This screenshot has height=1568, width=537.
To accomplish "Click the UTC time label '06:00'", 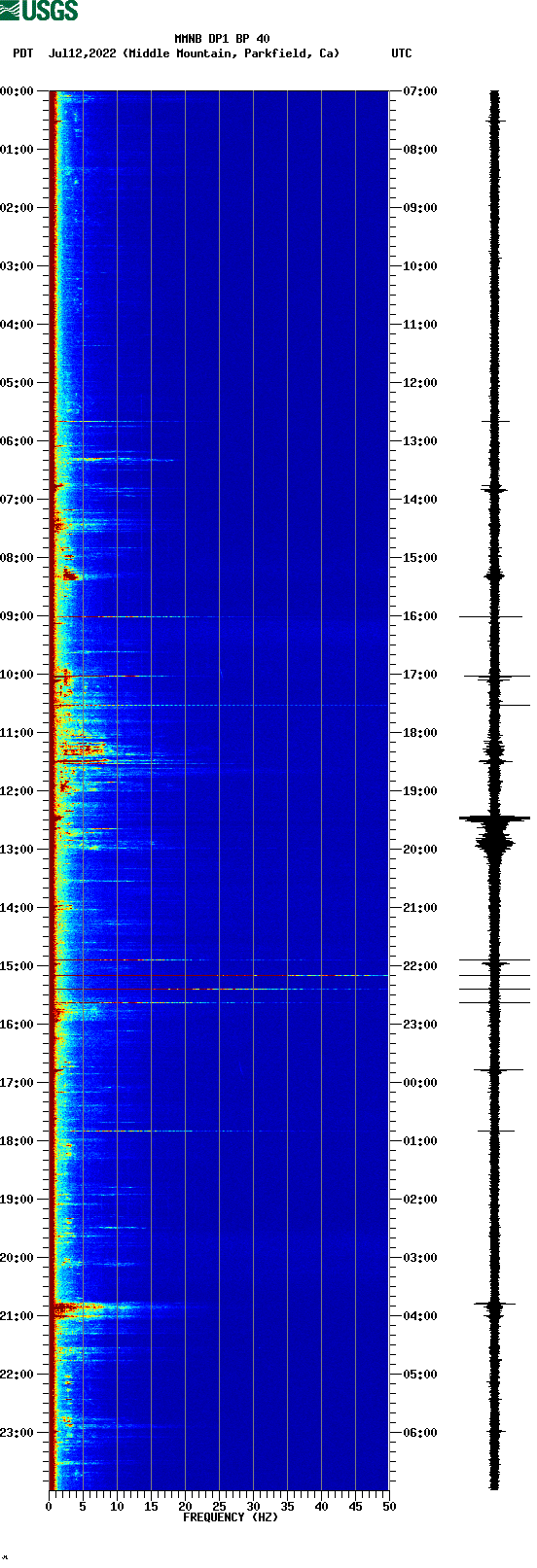I will (420, 1433).
